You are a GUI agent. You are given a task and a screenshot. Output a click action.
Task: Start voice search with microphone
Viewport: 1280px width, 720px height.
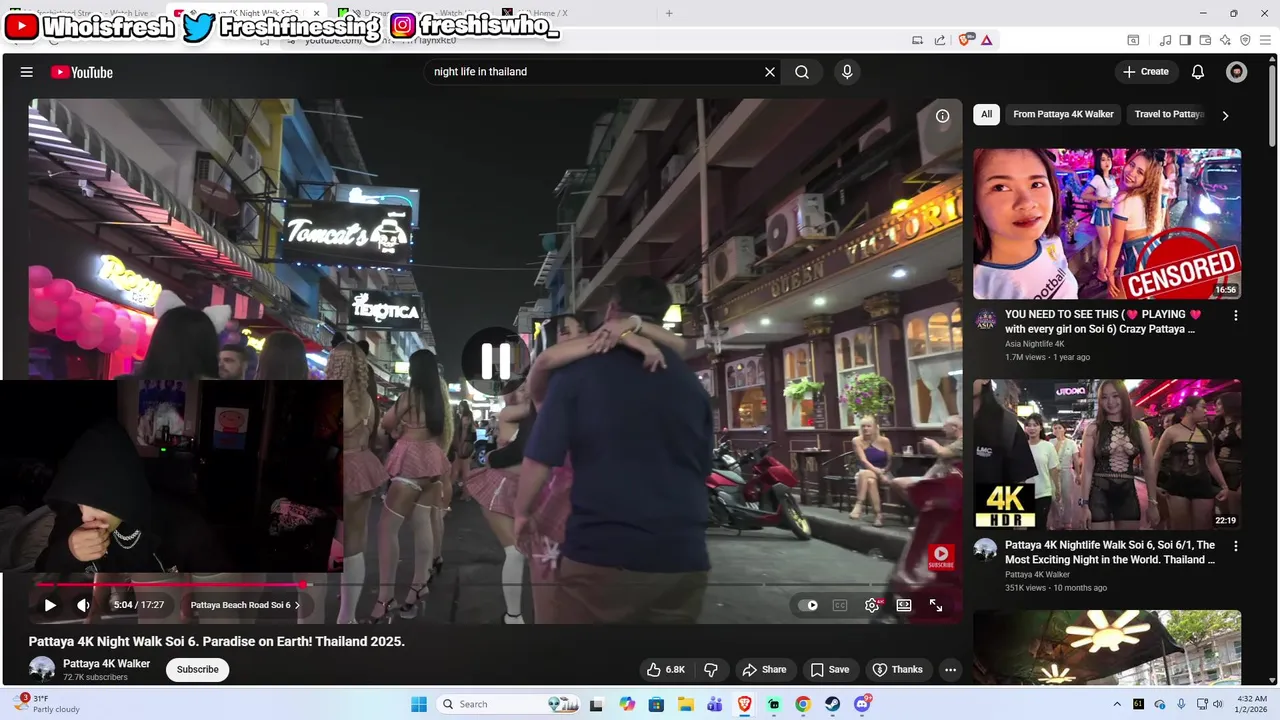847,72
